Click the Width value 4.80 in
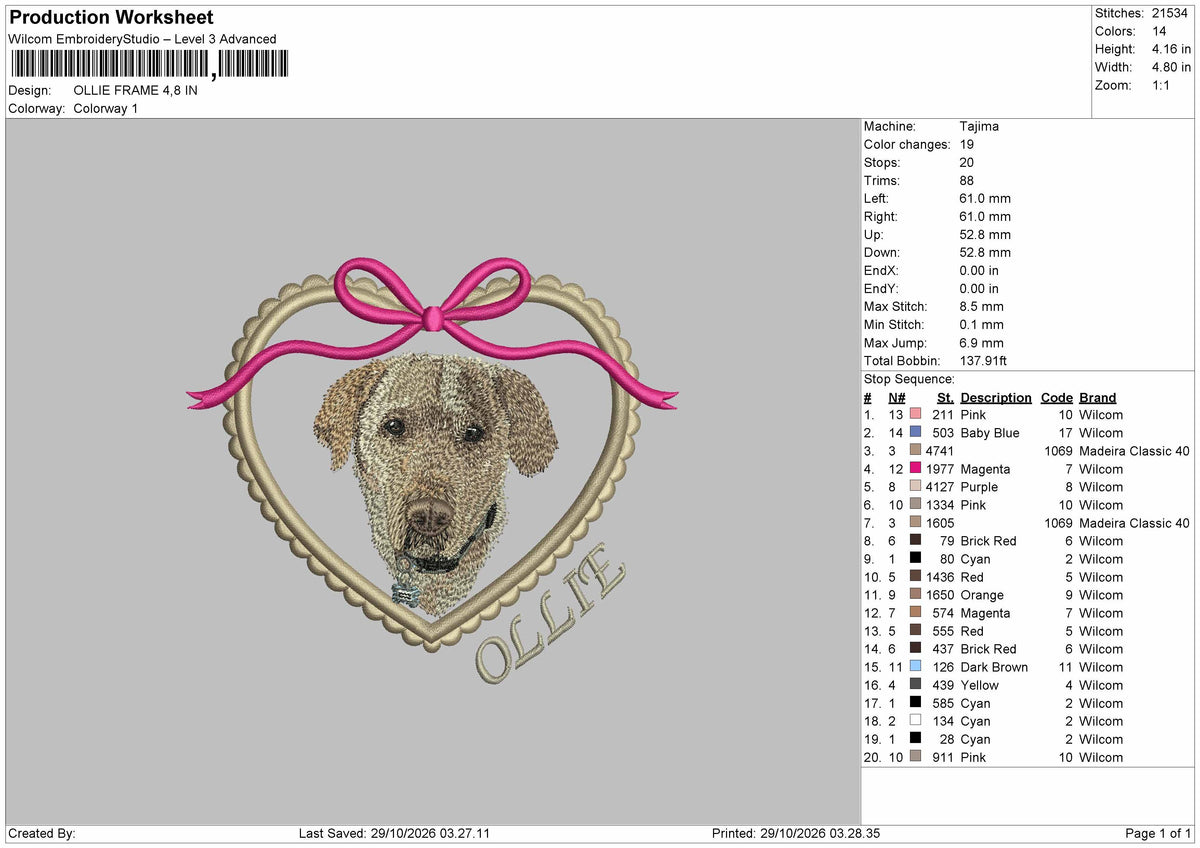The width and height of the screenshot is (1200, 848). 1171,67
